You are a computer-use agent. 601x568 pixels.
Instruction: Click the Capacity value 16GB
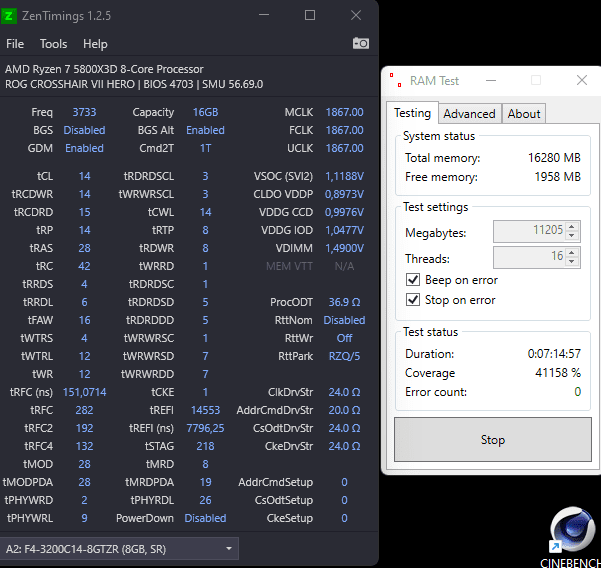(205, 112)
